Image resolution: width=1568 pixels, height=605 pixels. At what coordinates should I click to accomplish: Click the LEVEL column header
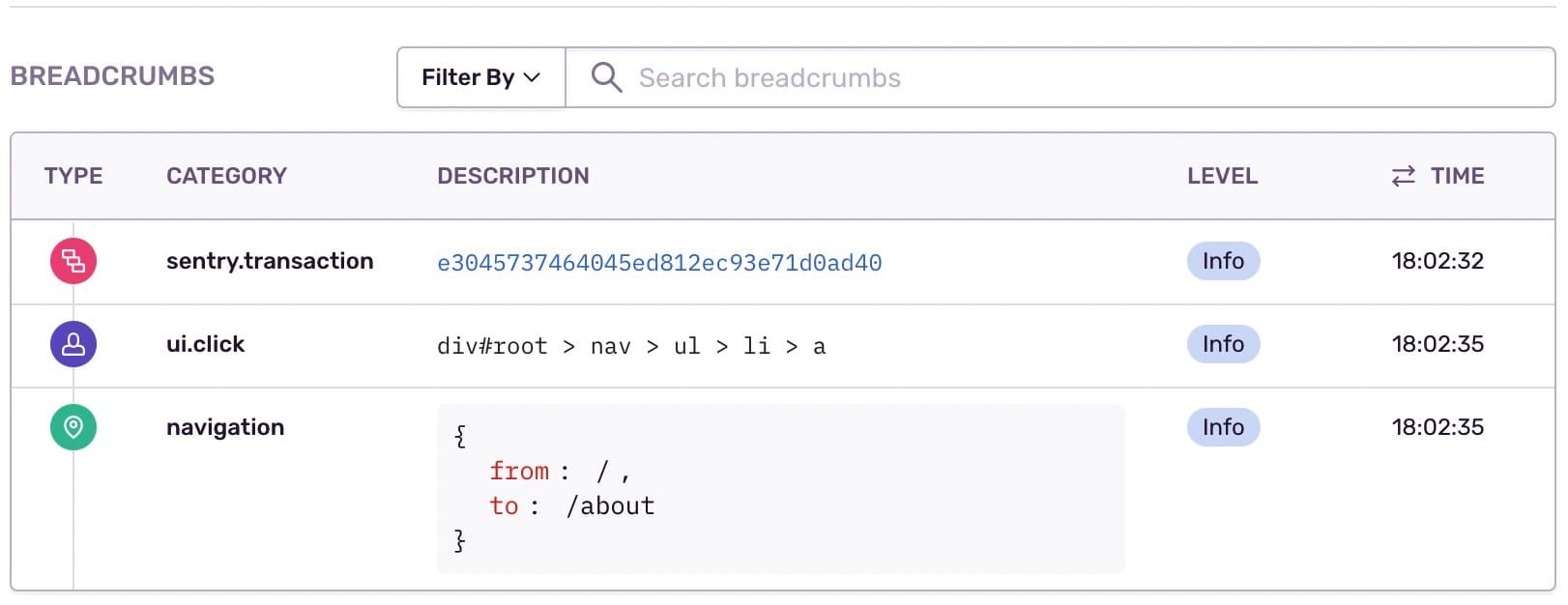[x=1222, y=176]
